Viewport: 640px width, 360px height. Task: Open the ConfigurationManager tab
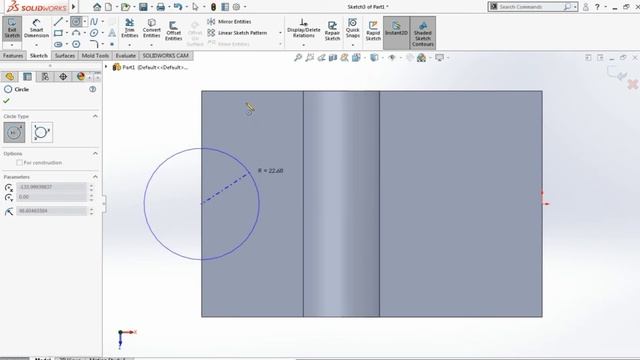[x=45, y=77]
